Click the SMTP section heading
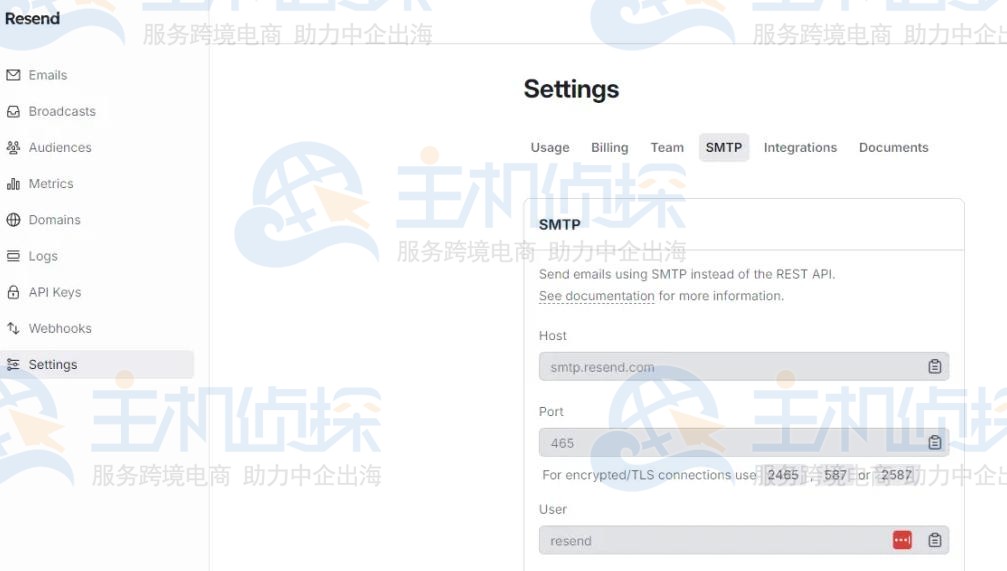Image resolution: width=1007 pixels, height=571 pixels. coord(559,225)
